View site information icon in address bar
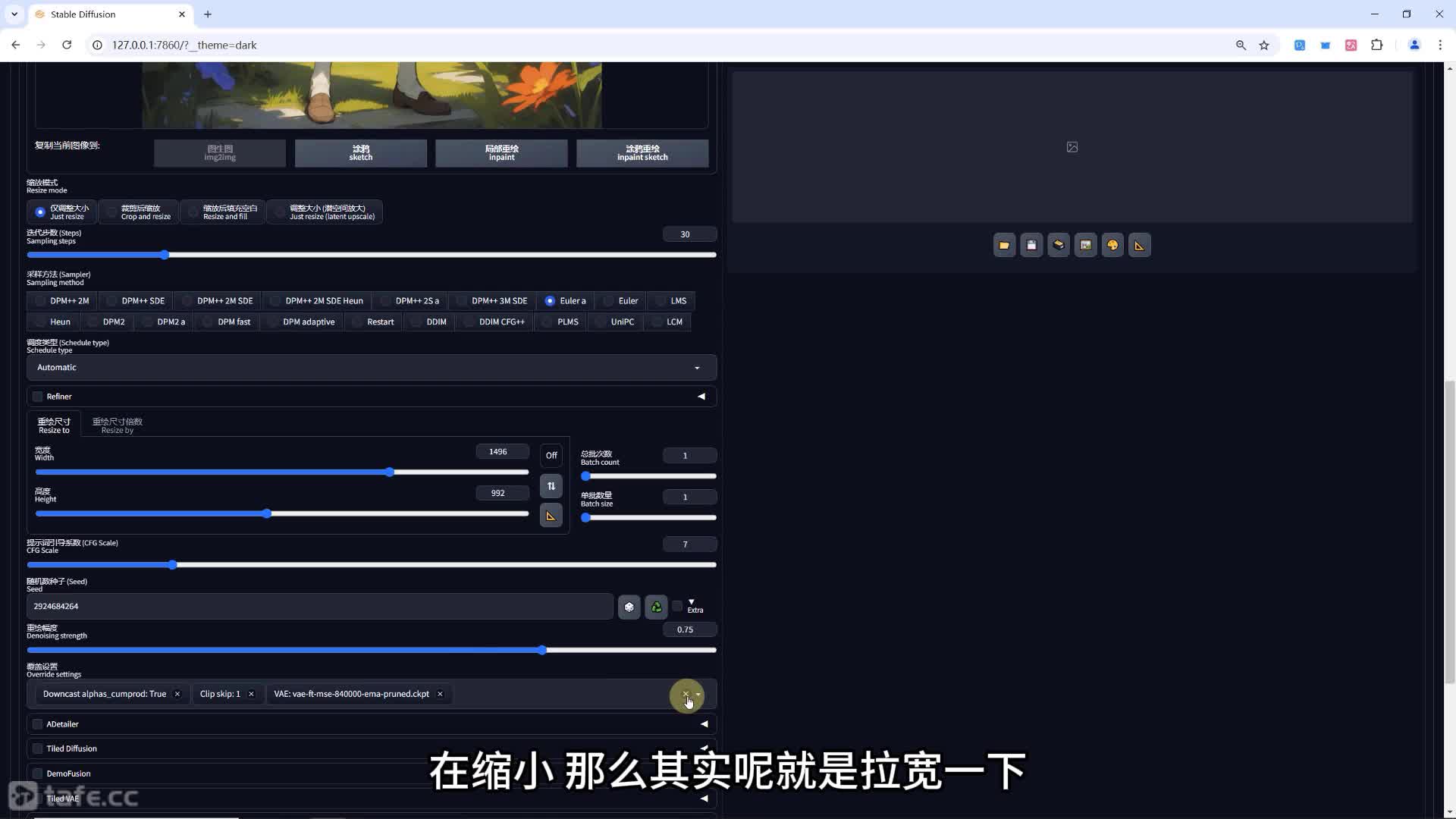1456x819 pixels. 97,45
